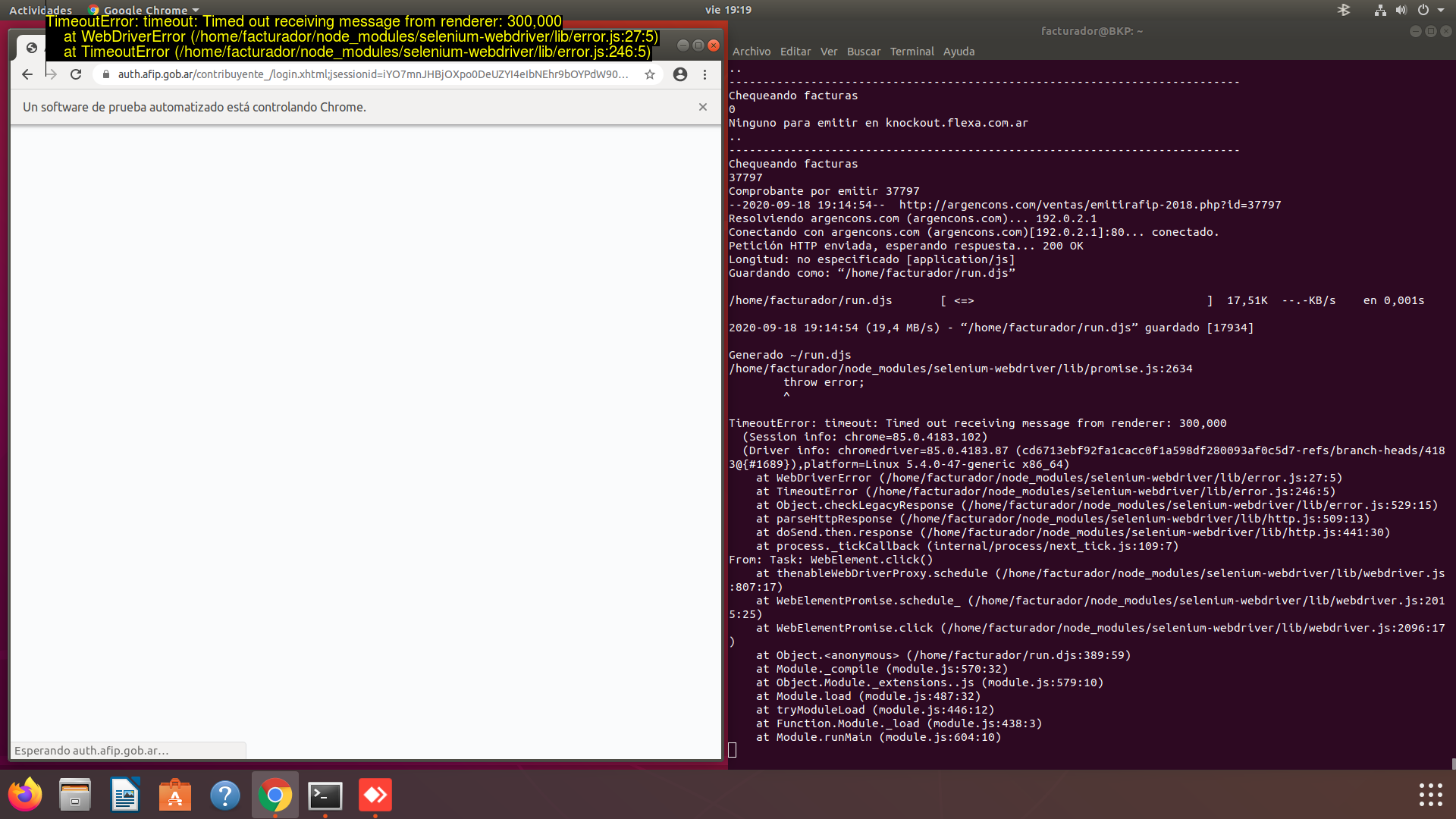The height and width of the screenshot is (819, 1456).
Task: Maximize the Chrome window
Action: (x=698, y=45)
